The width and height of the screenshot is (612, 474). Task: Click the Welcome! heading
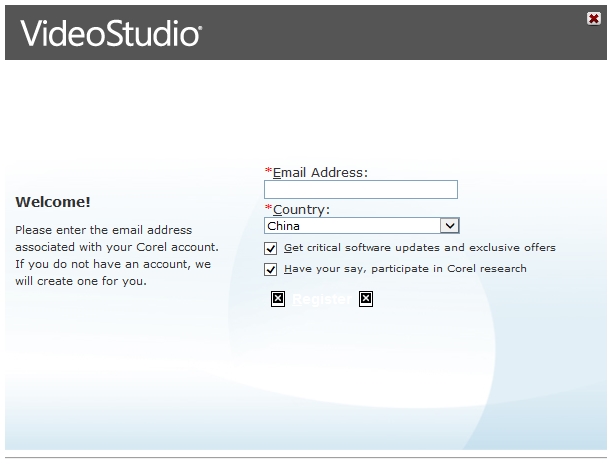pos(53,202)
